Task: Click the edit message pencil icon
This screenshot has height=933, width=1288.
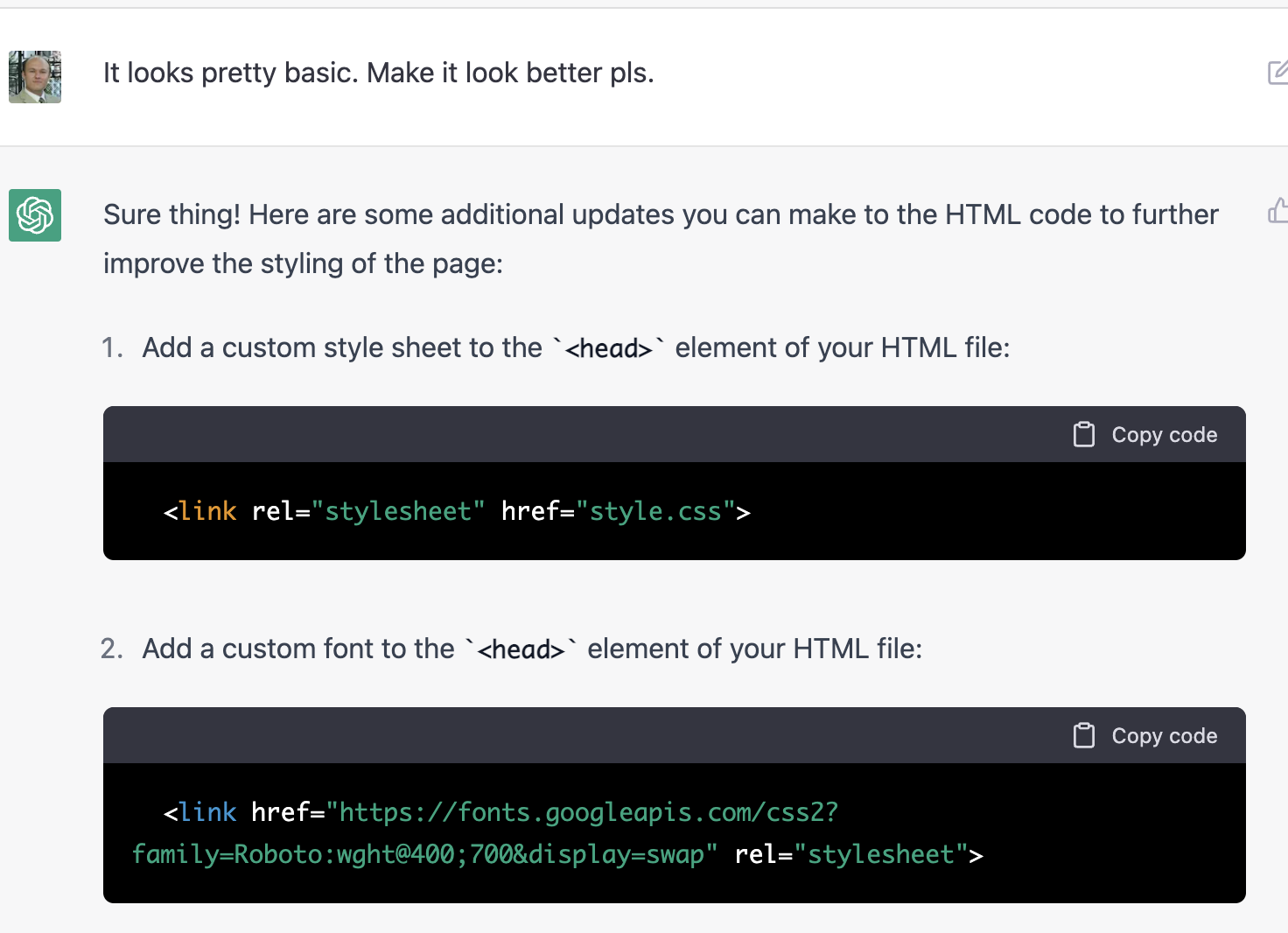Action: click(x=1278, y=72)
